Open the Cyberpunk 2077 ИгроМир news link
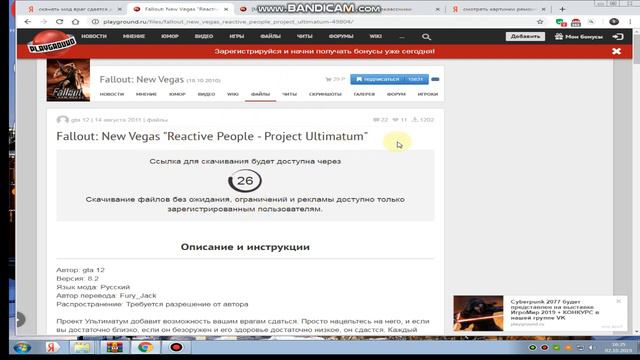This screenshot has width=640, height=360. point(555,309)
